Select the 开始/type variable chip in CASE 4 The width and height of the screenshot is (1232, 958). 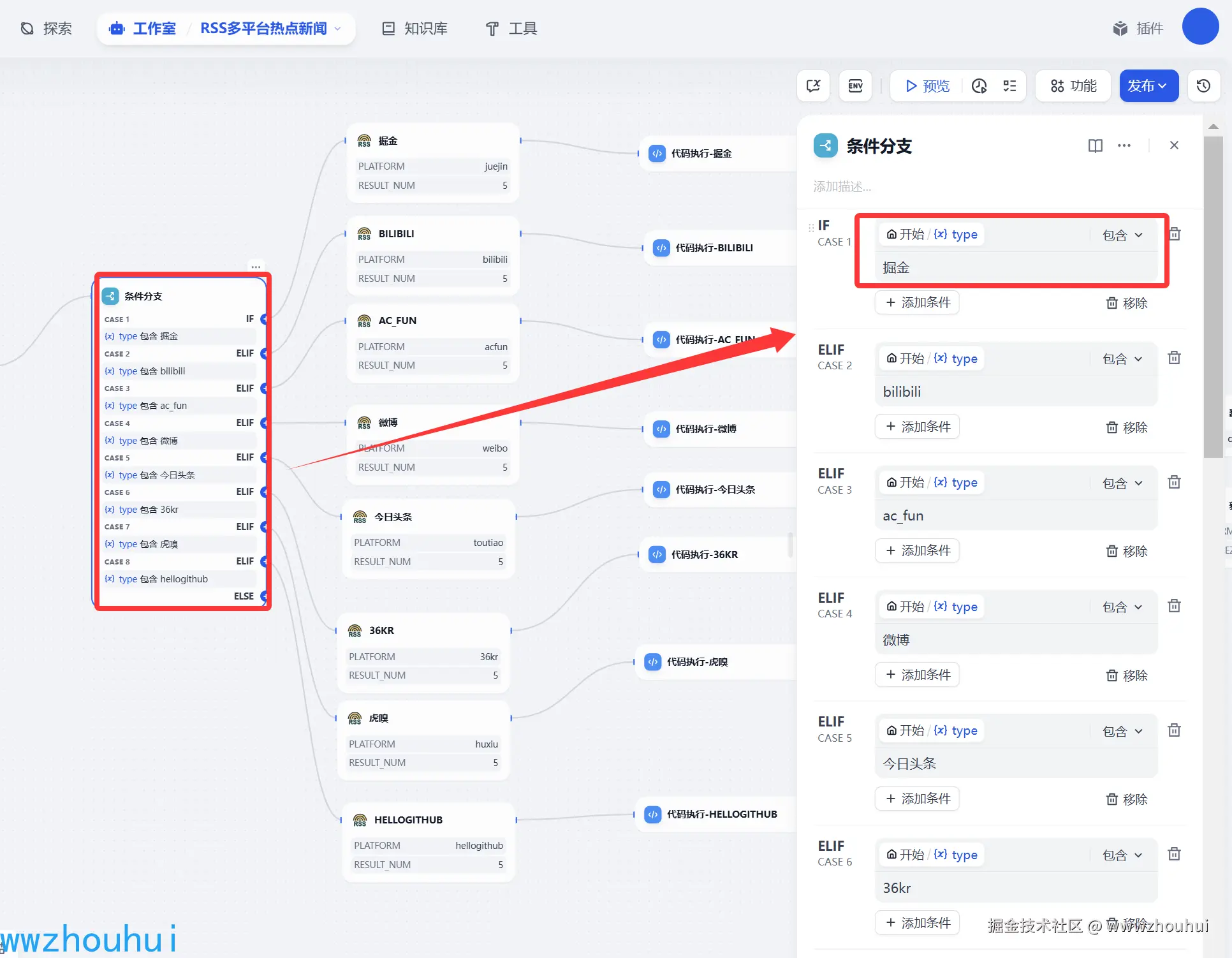click(932, 607)
